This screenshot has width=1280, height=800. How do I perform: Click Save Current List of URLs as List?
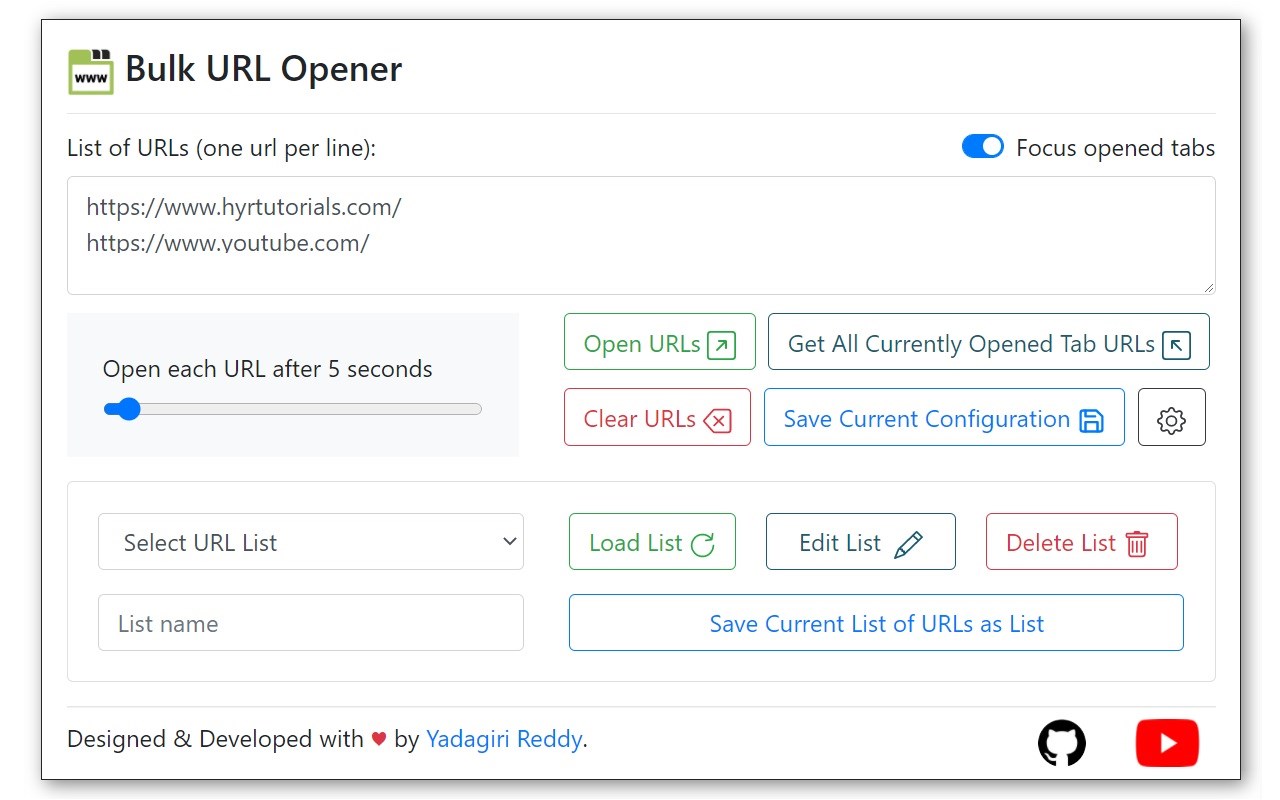(876, 623)
